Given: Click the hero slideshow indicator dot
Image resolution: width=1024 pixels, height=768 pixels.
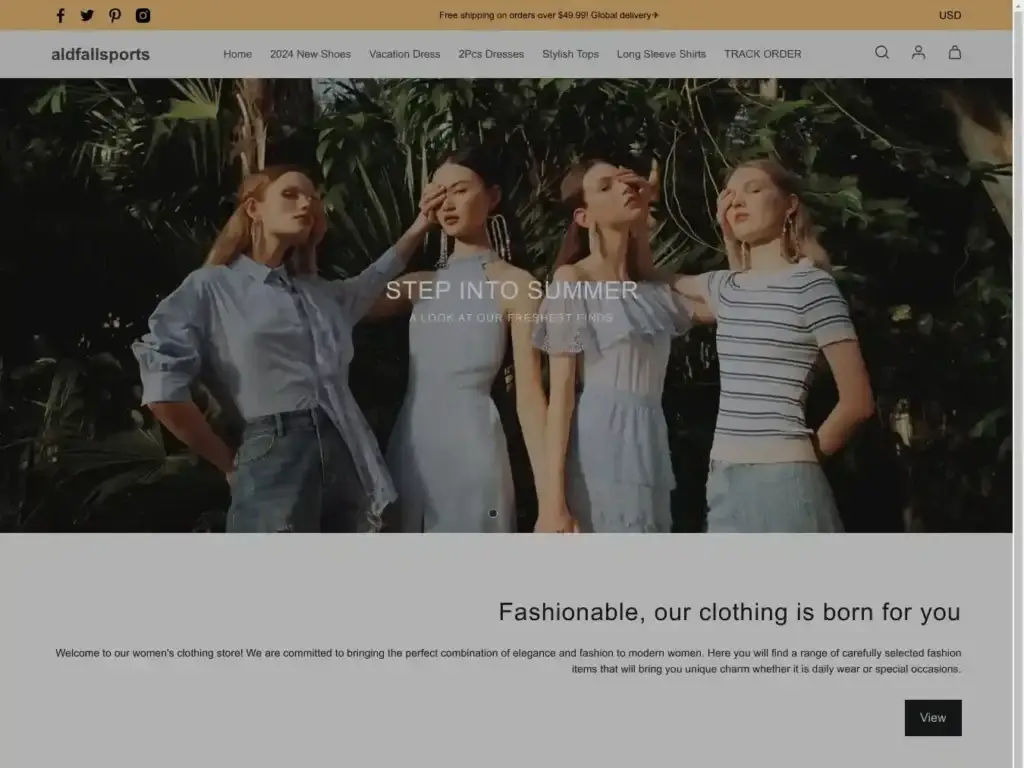Looking at the screenshot, I should 492,513.
